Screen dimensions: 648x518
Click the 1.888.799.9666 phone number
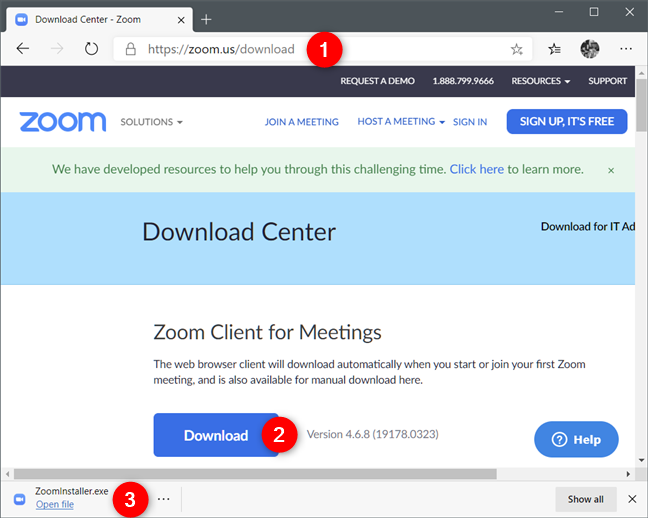463,81
